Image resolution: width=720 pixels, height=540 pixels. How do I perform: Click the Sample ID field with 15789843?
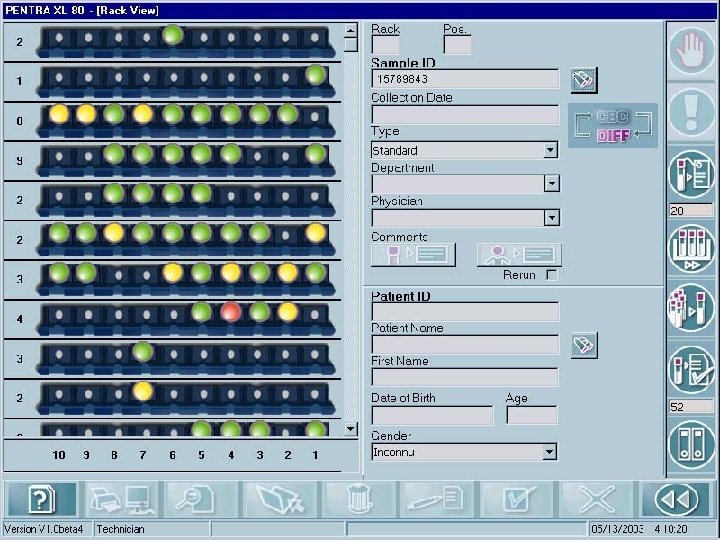pos(465,79)
